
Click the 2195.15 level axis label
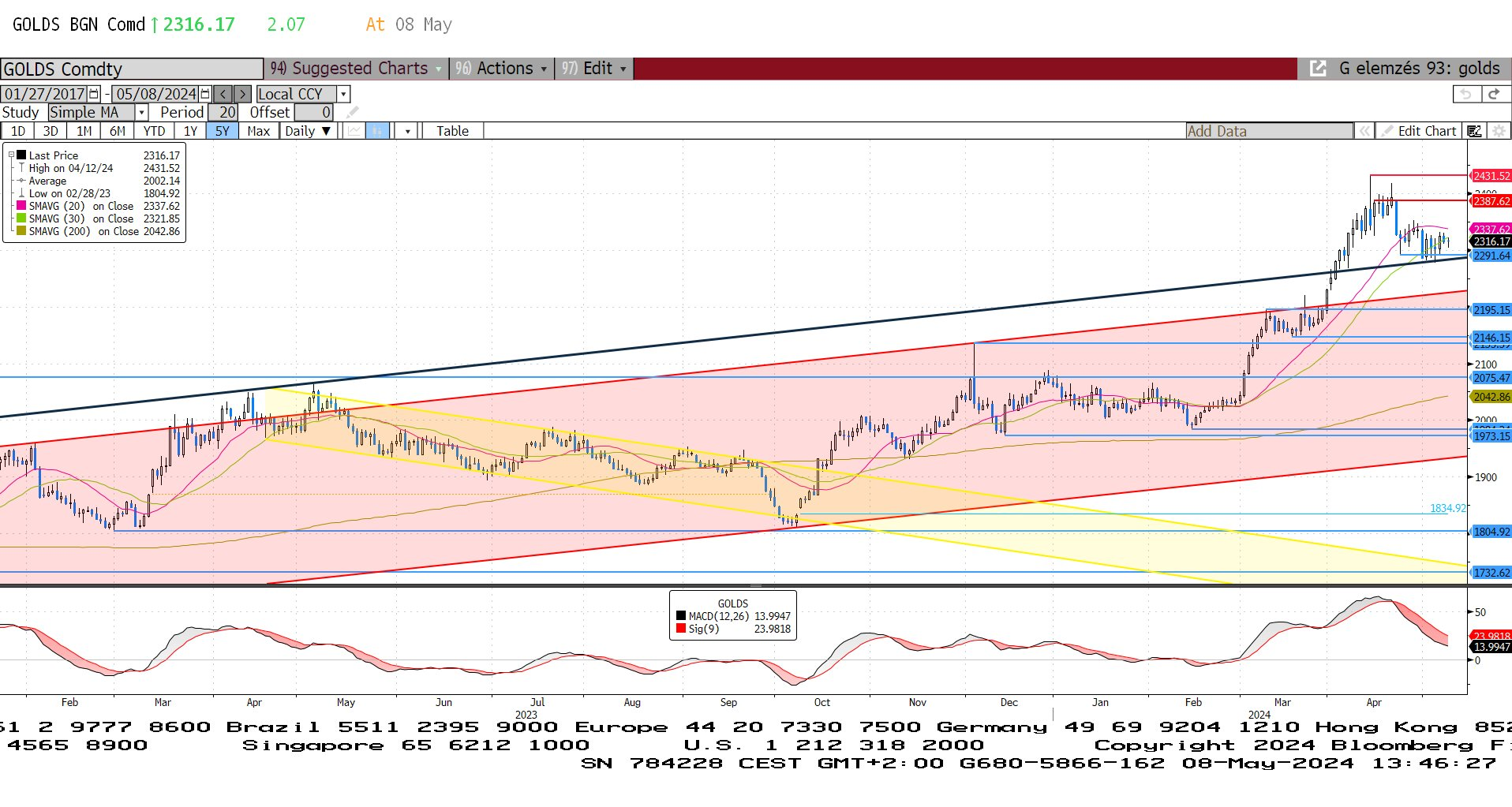pyautogui.click(x=1491, y=310)
